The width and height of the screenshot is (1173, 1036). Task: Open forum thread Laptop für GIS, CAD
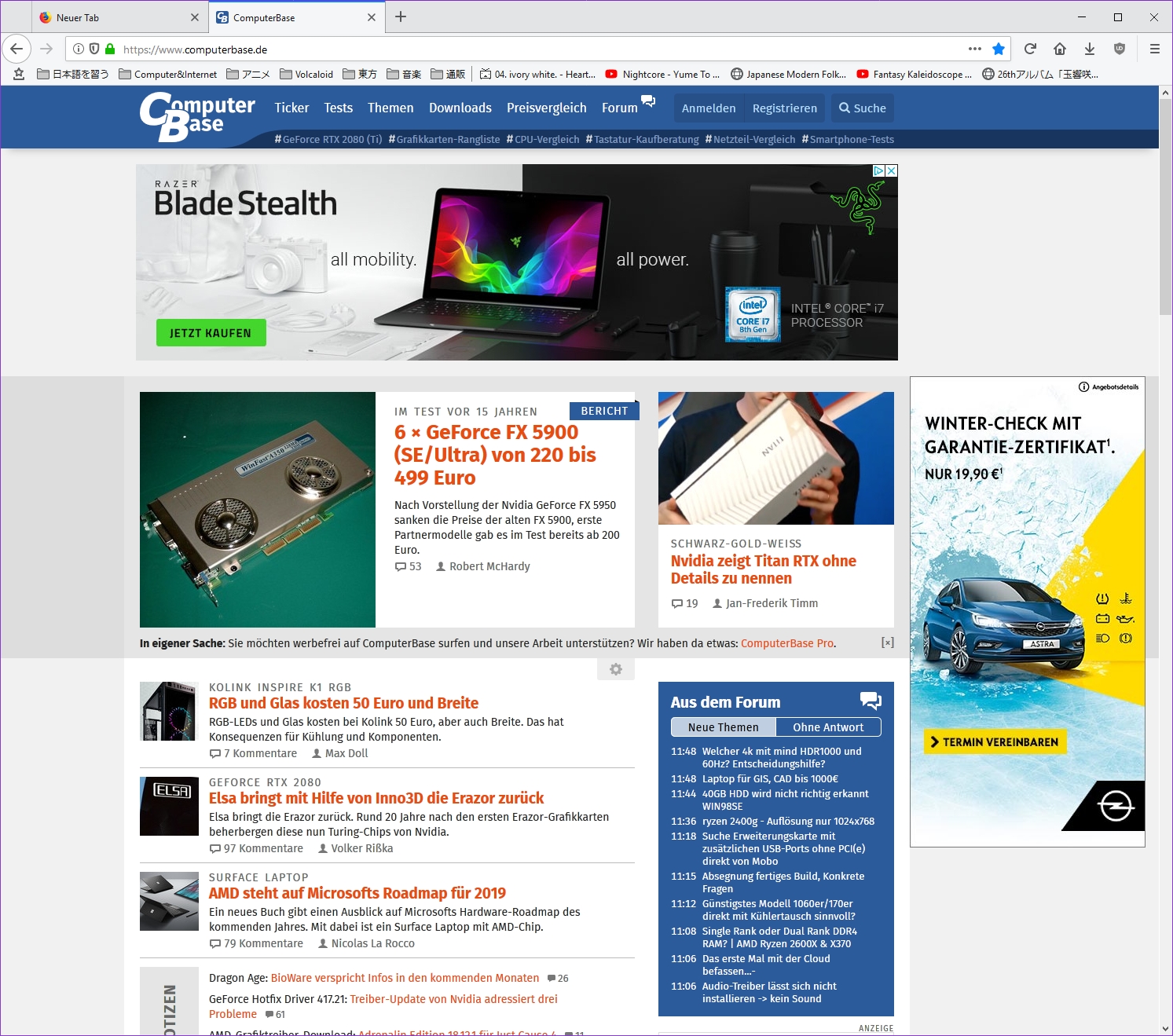point(770,779)
